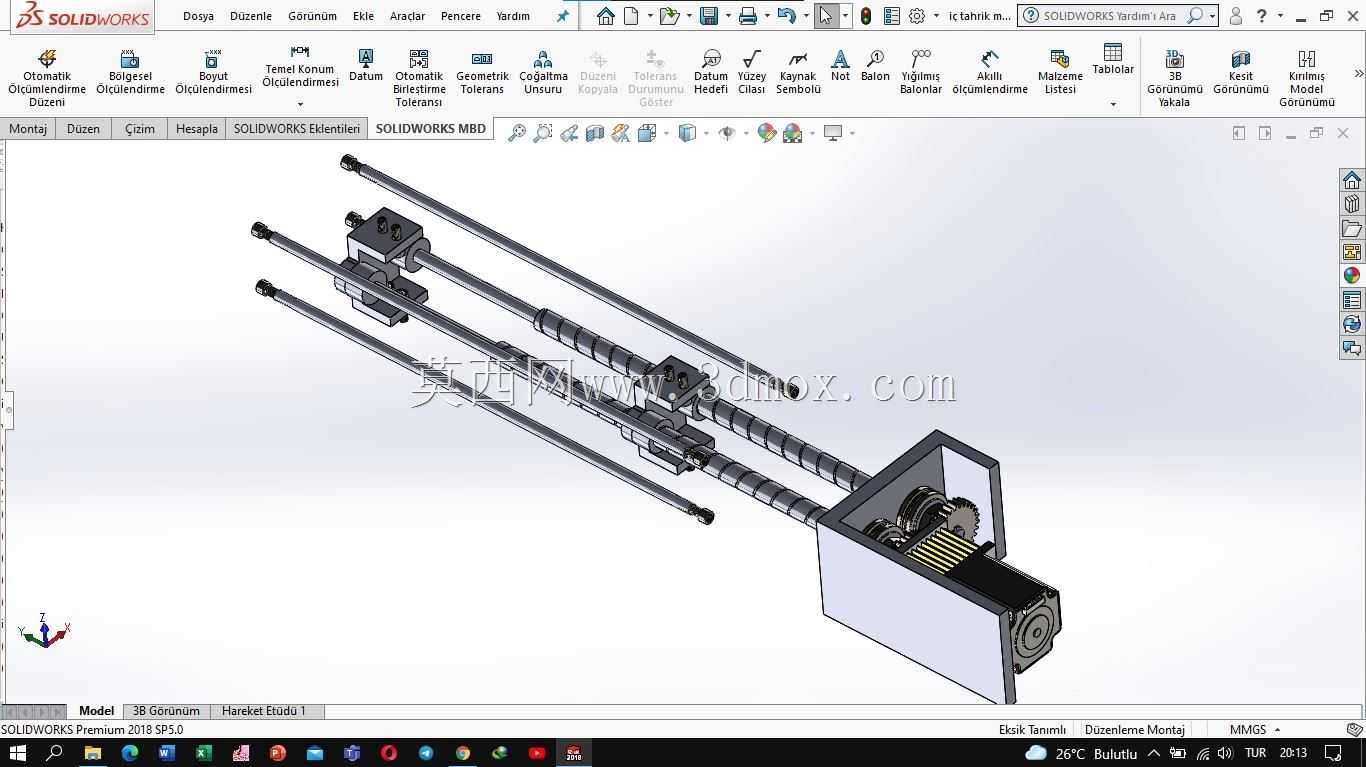Switch to the 3B Görünüm tab
The width and height of the screenshot is (1366, 767).
[166, 711]
